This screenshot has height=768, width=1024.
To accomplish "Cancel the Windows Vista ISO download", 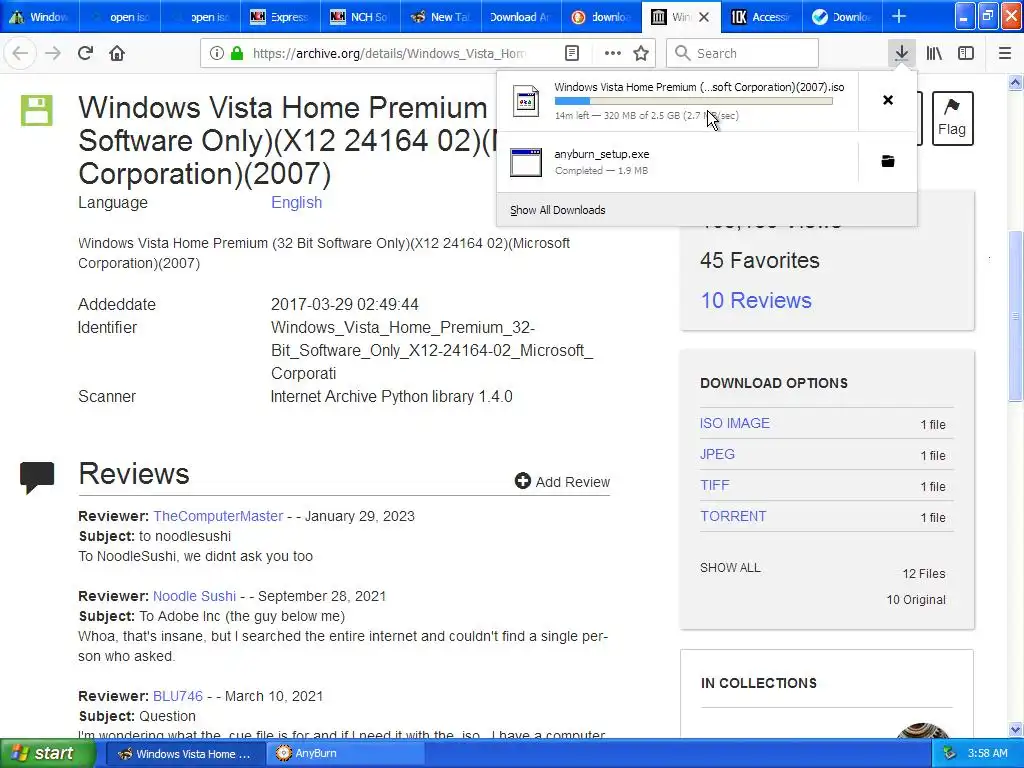I will (888, 100).
